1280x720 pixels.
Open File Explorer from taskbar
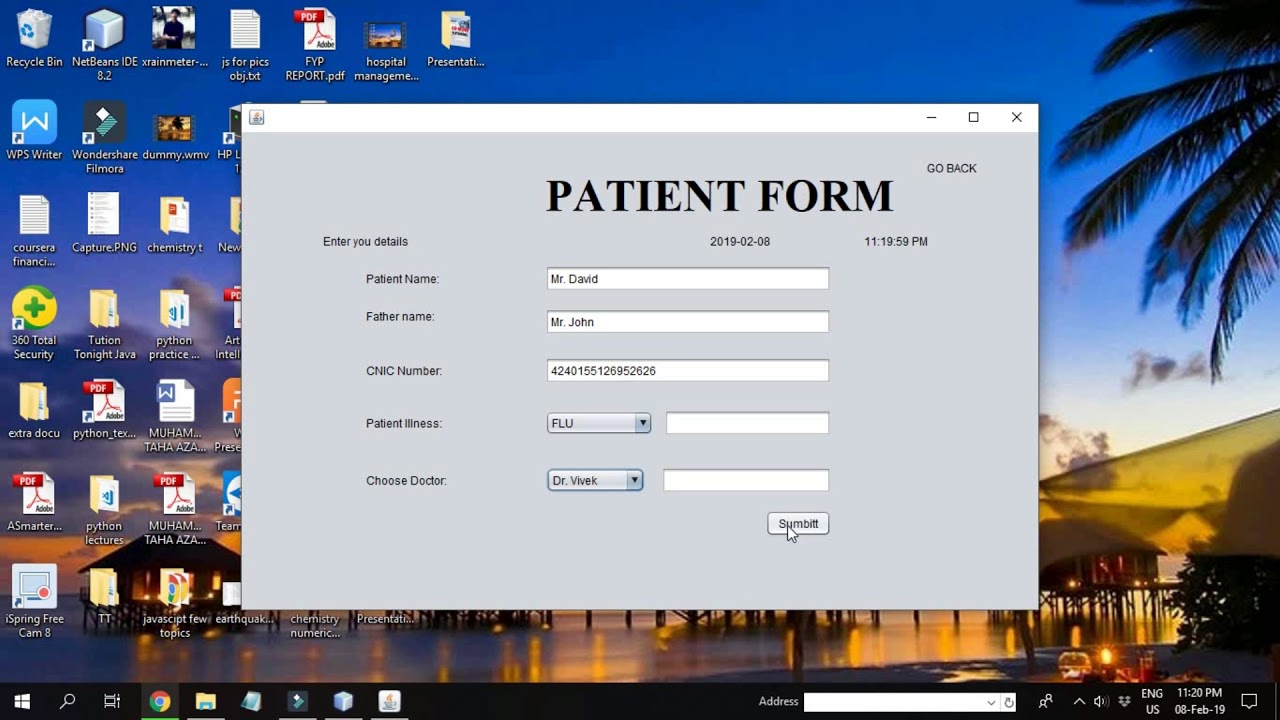pyautogui.click(x=205, y=702)
